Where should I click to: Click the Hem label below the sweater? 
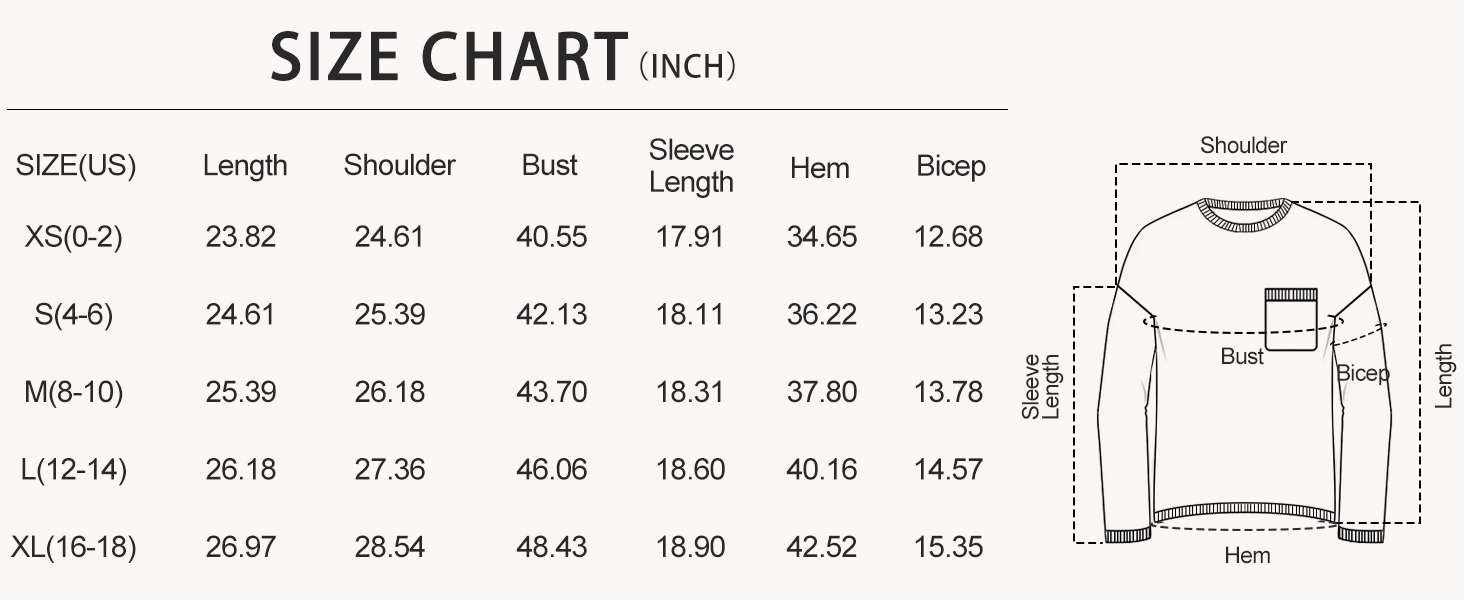(x=1247, y=555)
